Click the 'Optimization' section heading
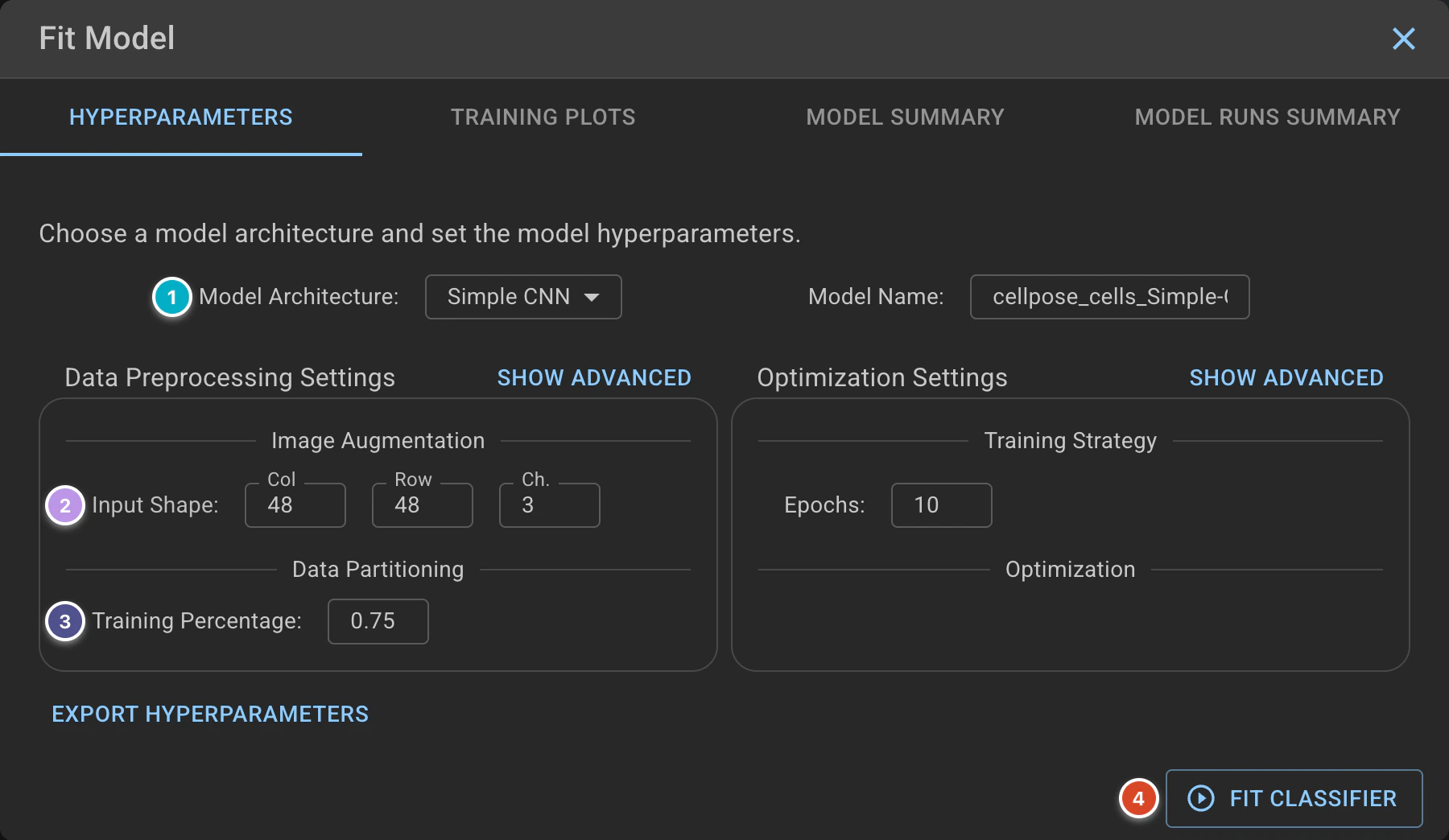The height and width of the screenshot is (840, 1449). coord(1070,570)
